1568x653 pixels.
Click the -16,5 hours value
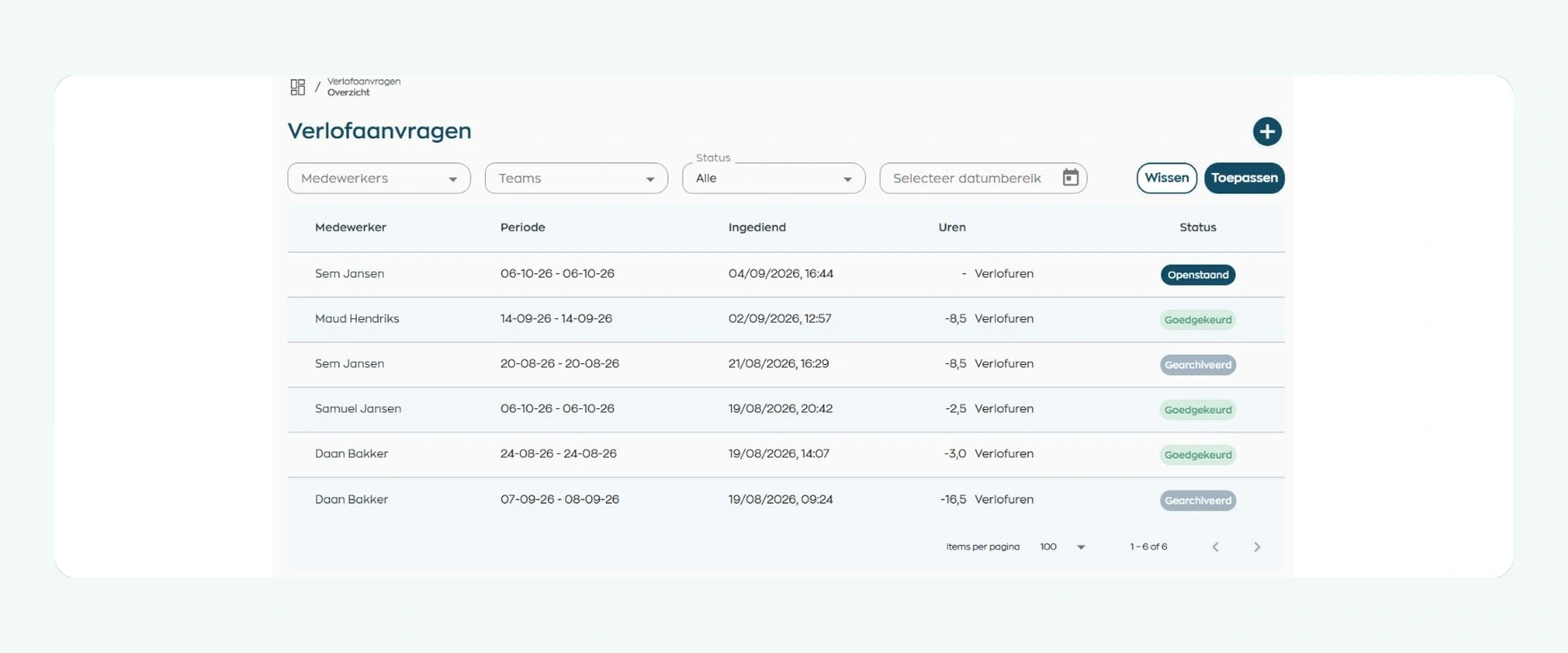point(953,500)
